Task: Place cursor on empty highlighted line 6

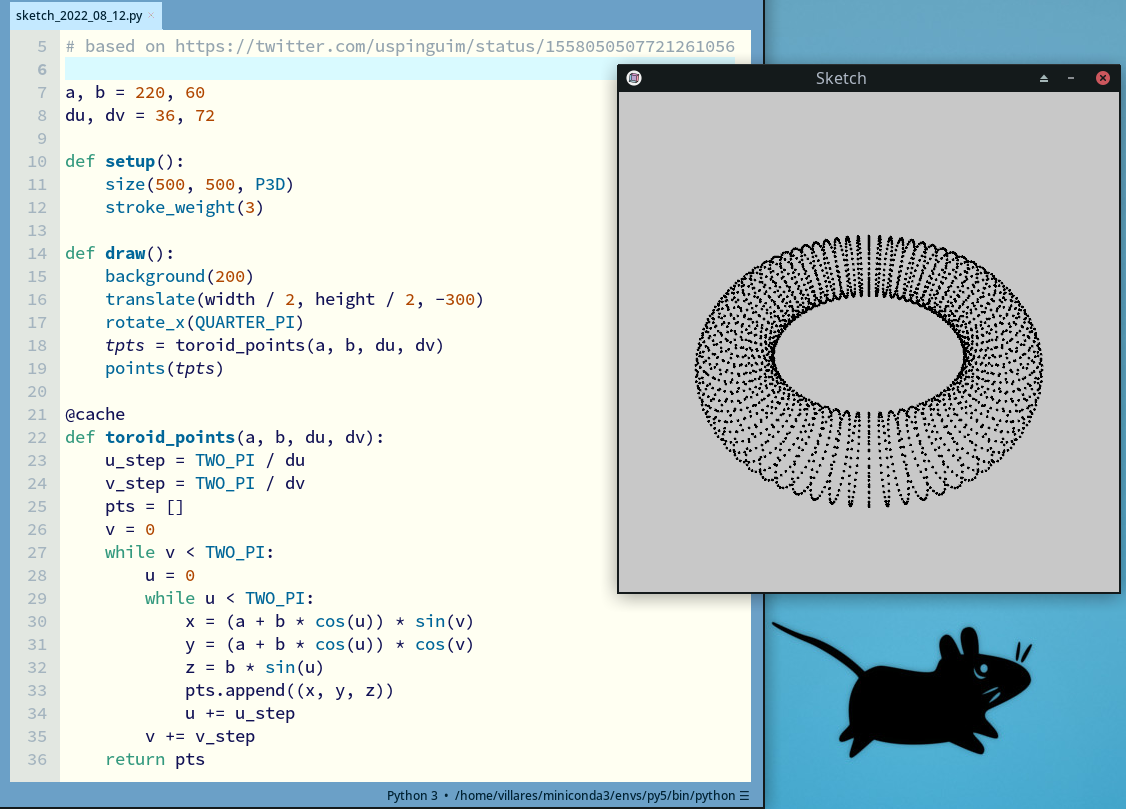Action: [300, 69]
